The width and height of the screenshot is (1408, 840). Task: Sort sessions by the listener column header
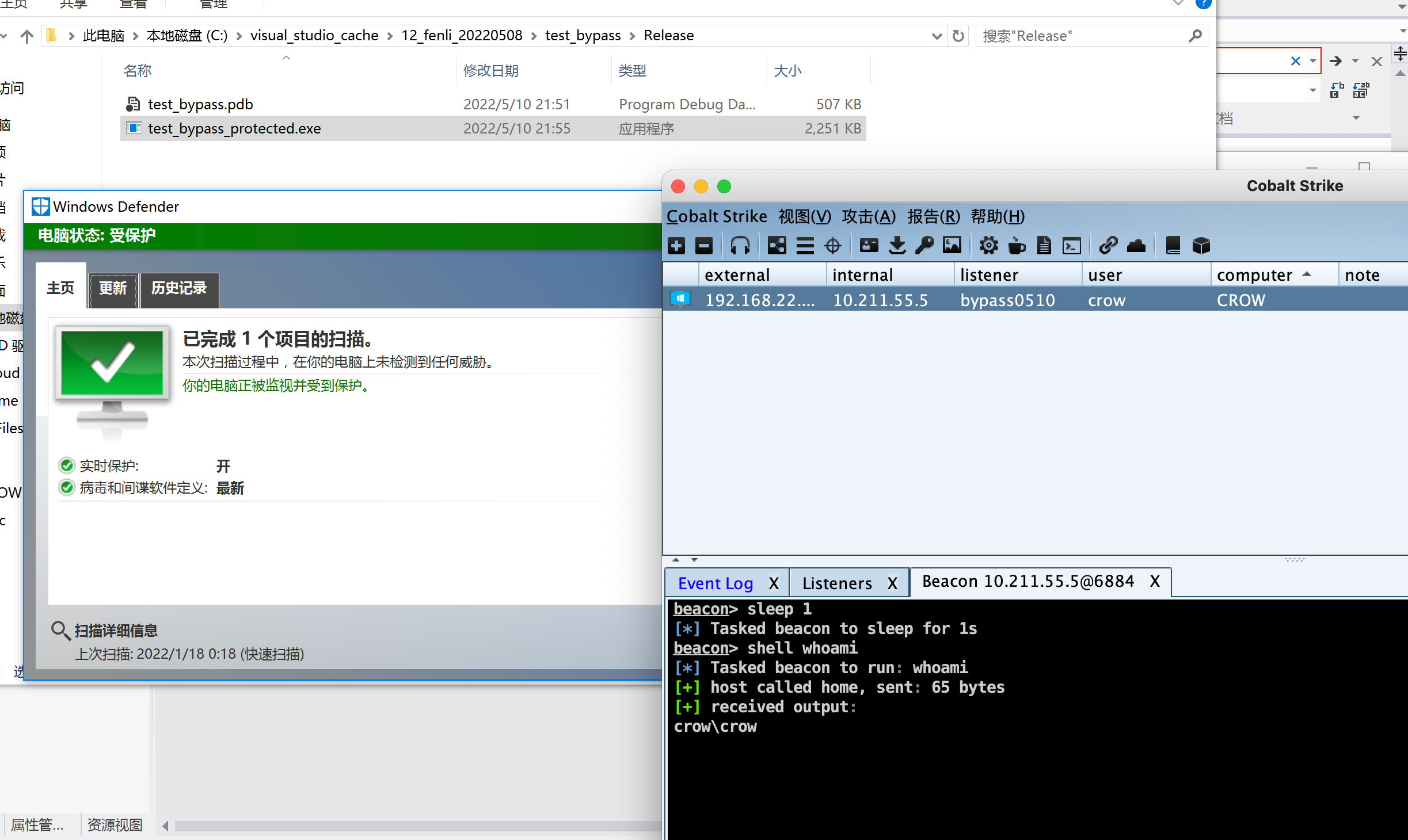point(1018,275)
